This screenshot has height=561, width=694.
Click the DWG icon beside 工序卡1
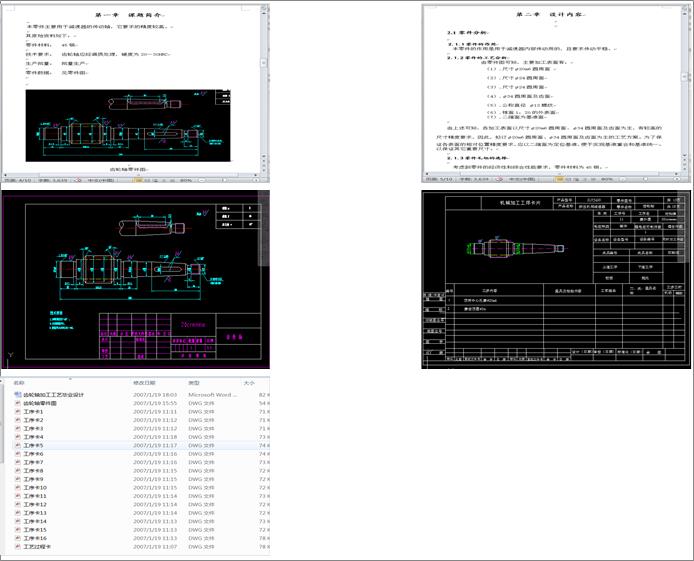(x=18, y=411)
